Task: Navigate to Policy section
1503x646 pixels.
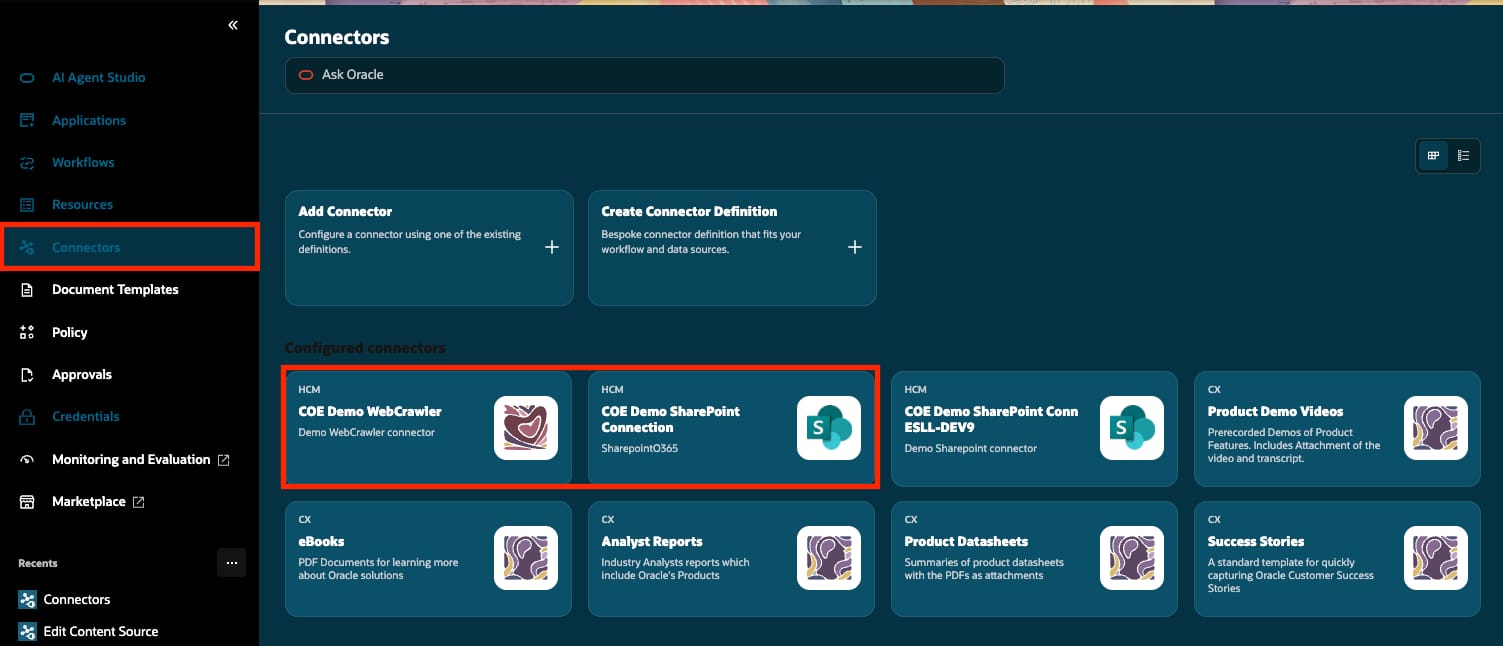Action: [70, 332]
